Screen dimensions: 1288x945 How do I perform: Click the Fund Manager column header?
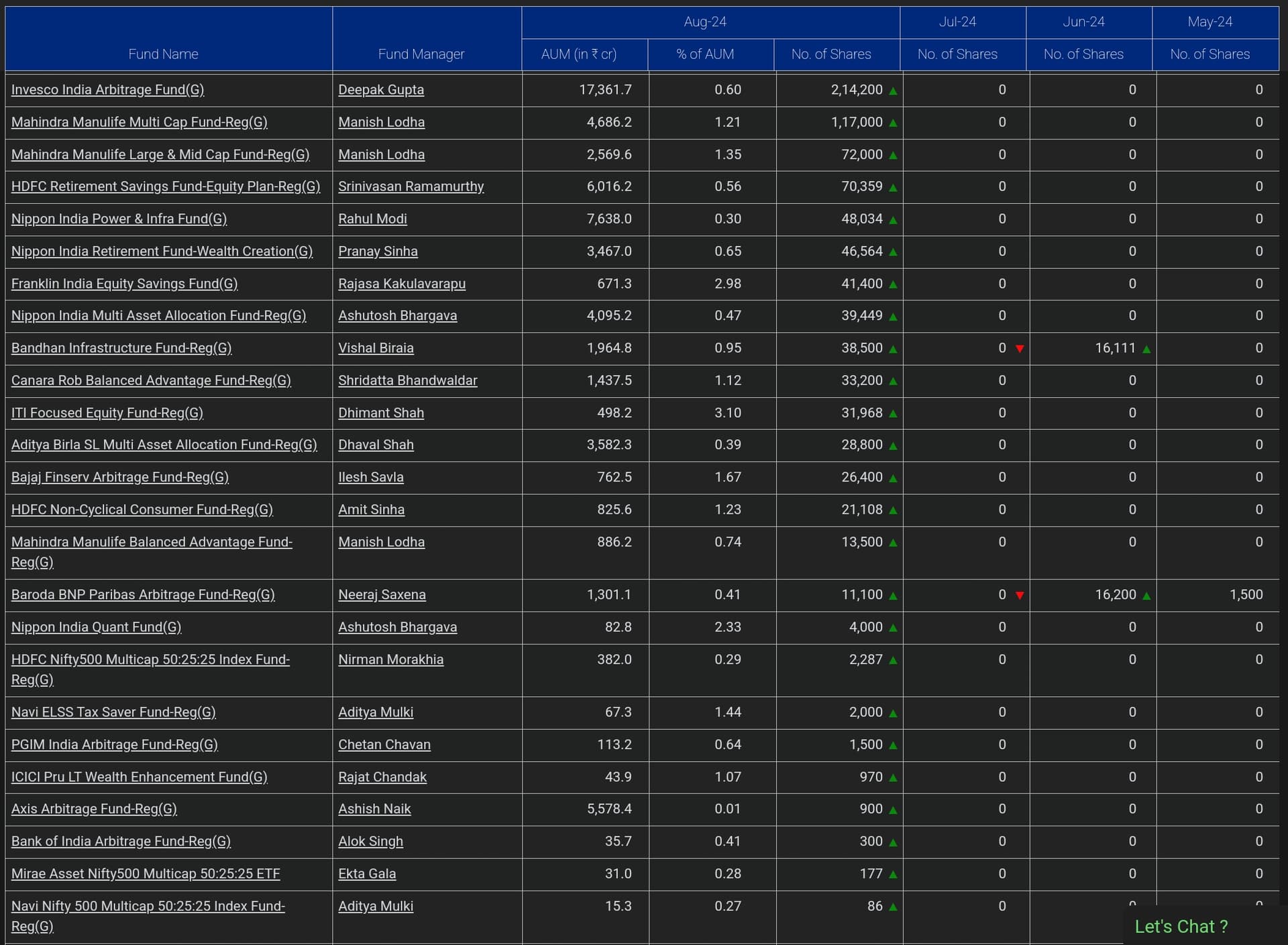click(421, 54)
